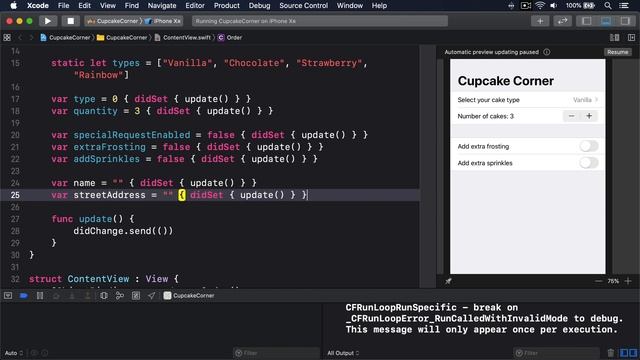Click the step out icon
This screenshot has width=640, height=360.
(87, 296)
